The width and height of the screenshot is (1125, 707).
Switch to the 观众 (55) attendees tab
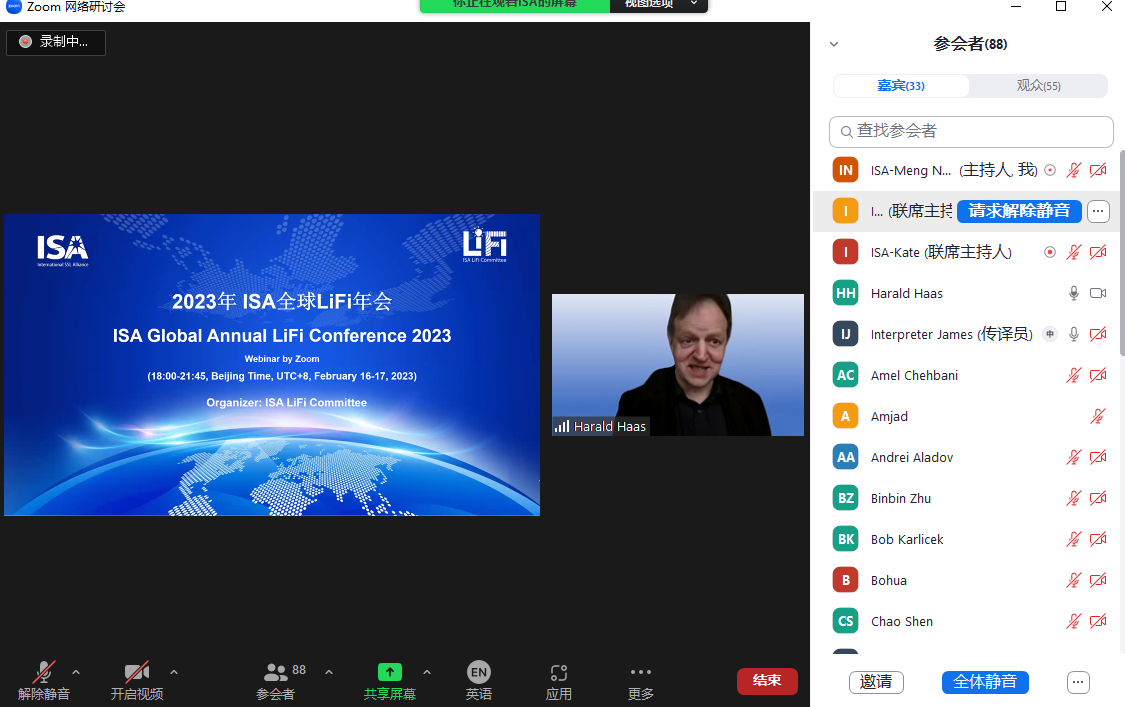1038,86
